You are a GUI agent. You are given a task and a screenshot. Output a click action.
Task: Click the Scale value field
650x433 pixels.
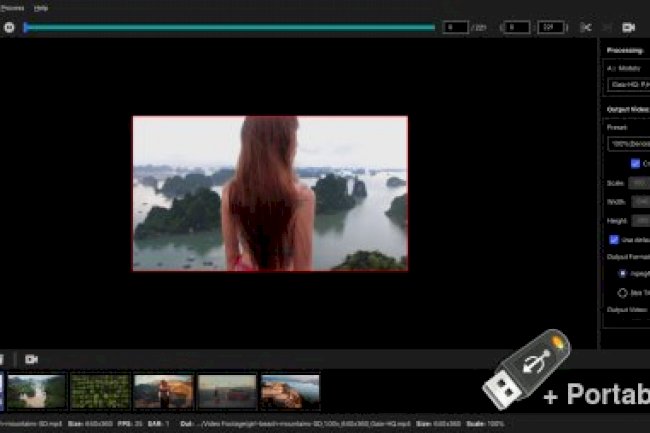(x=639, y=183)
